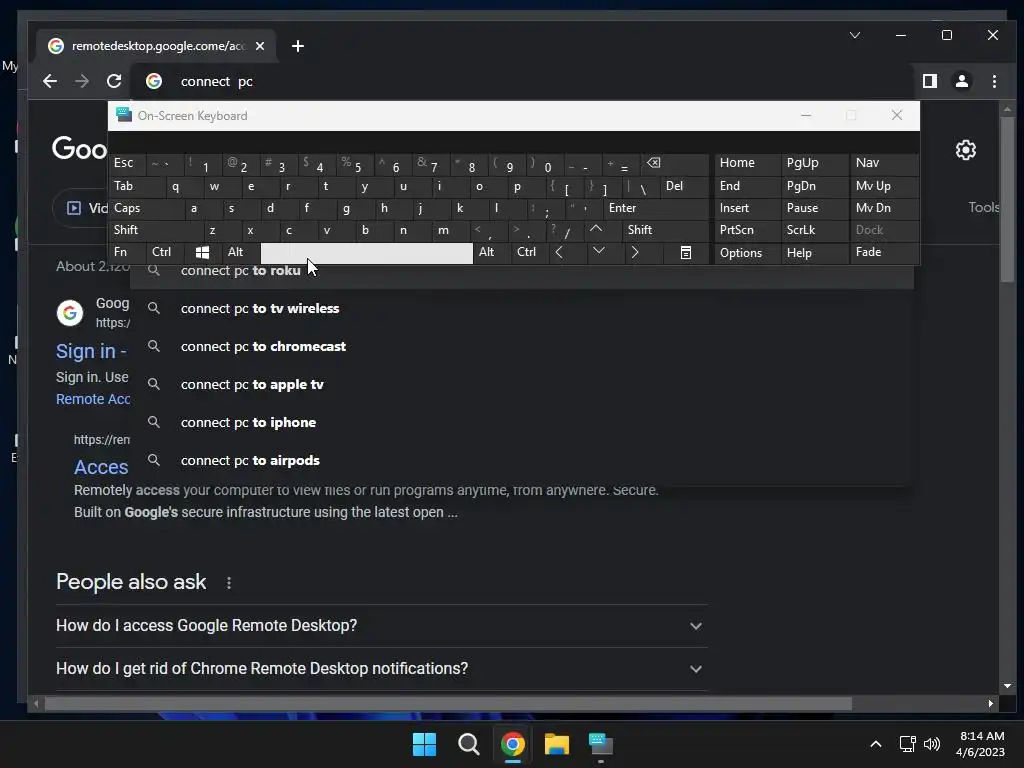This screenshot has width=1024, height=768.
Task: Click the PgDn key on keyboard
Action: (815, 186)
